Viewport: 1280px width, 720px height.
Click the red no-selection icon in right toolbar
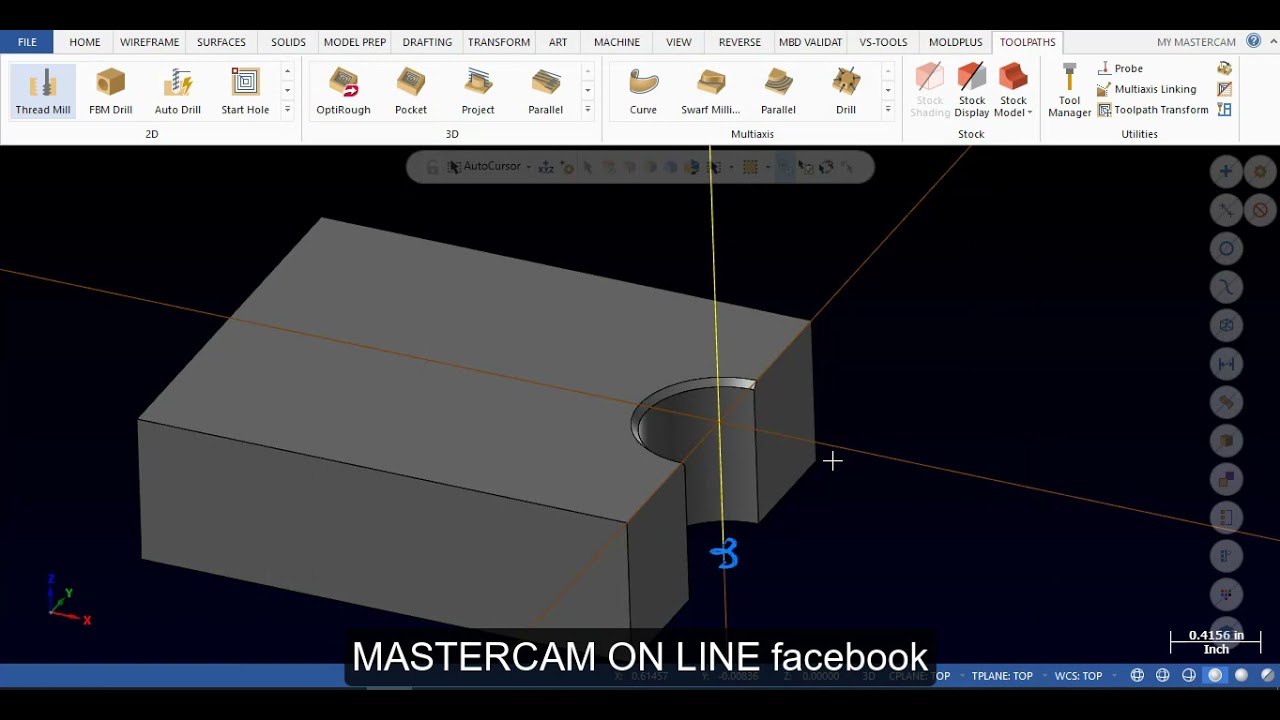point(1260,210)
